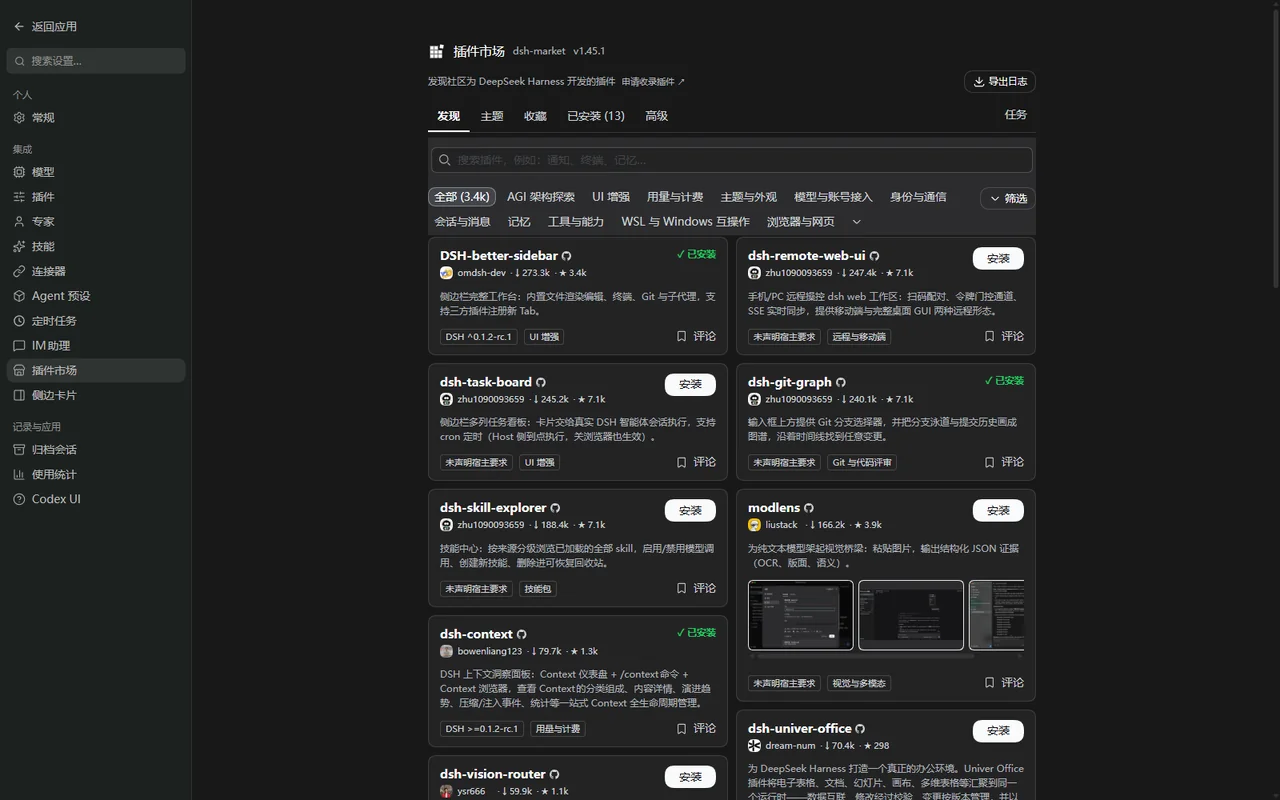Open the 申请收录插件 link
Image resolution: width=1280 pixels, height=800 pixels.
click(653, 82)
